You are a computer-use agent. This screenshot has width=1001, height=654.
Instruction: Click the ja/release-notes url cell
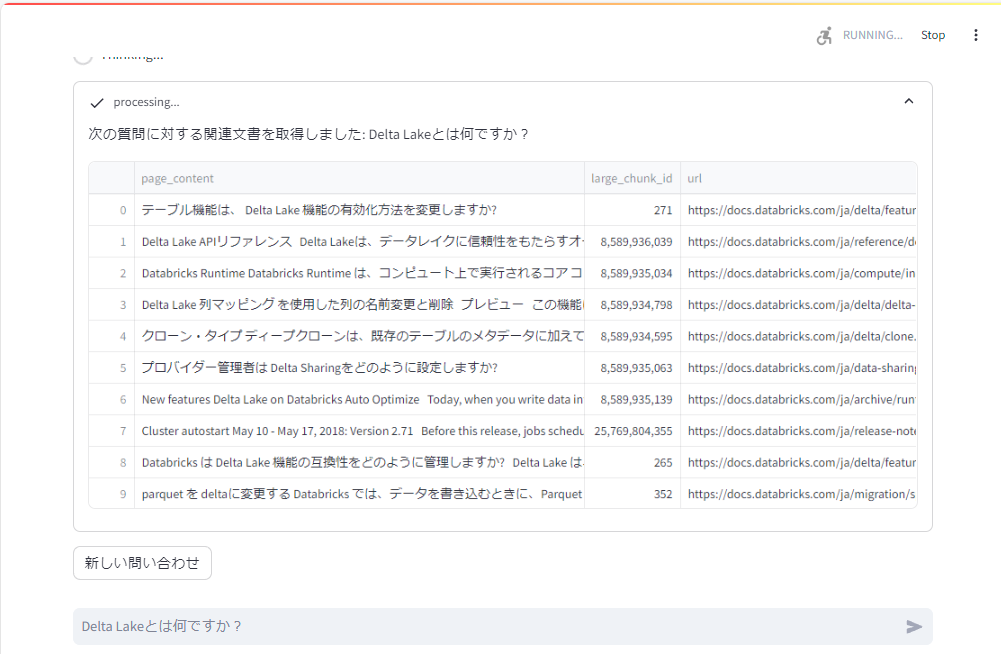coord(799,431)
